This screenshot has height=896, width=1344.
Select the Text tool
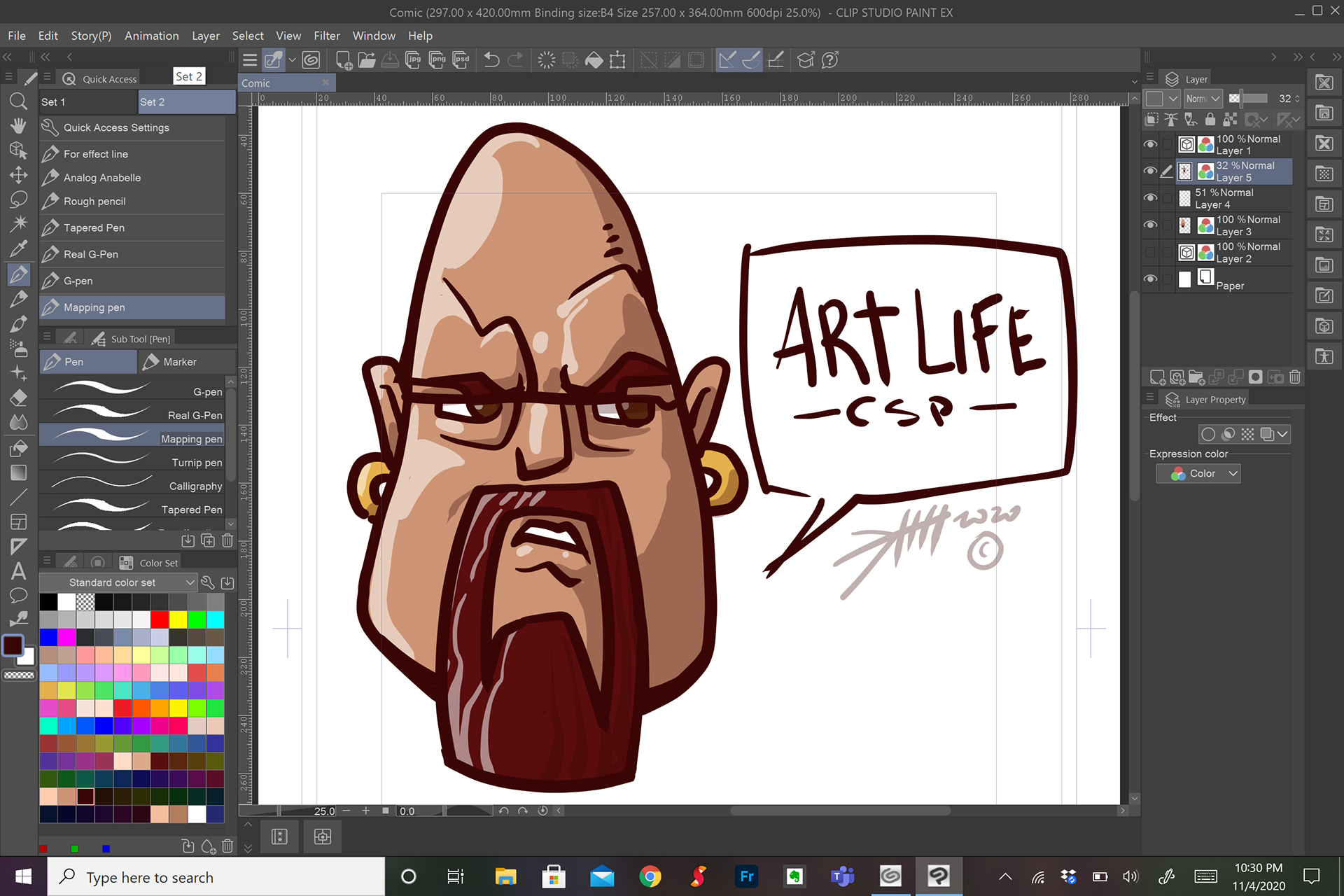18,571
